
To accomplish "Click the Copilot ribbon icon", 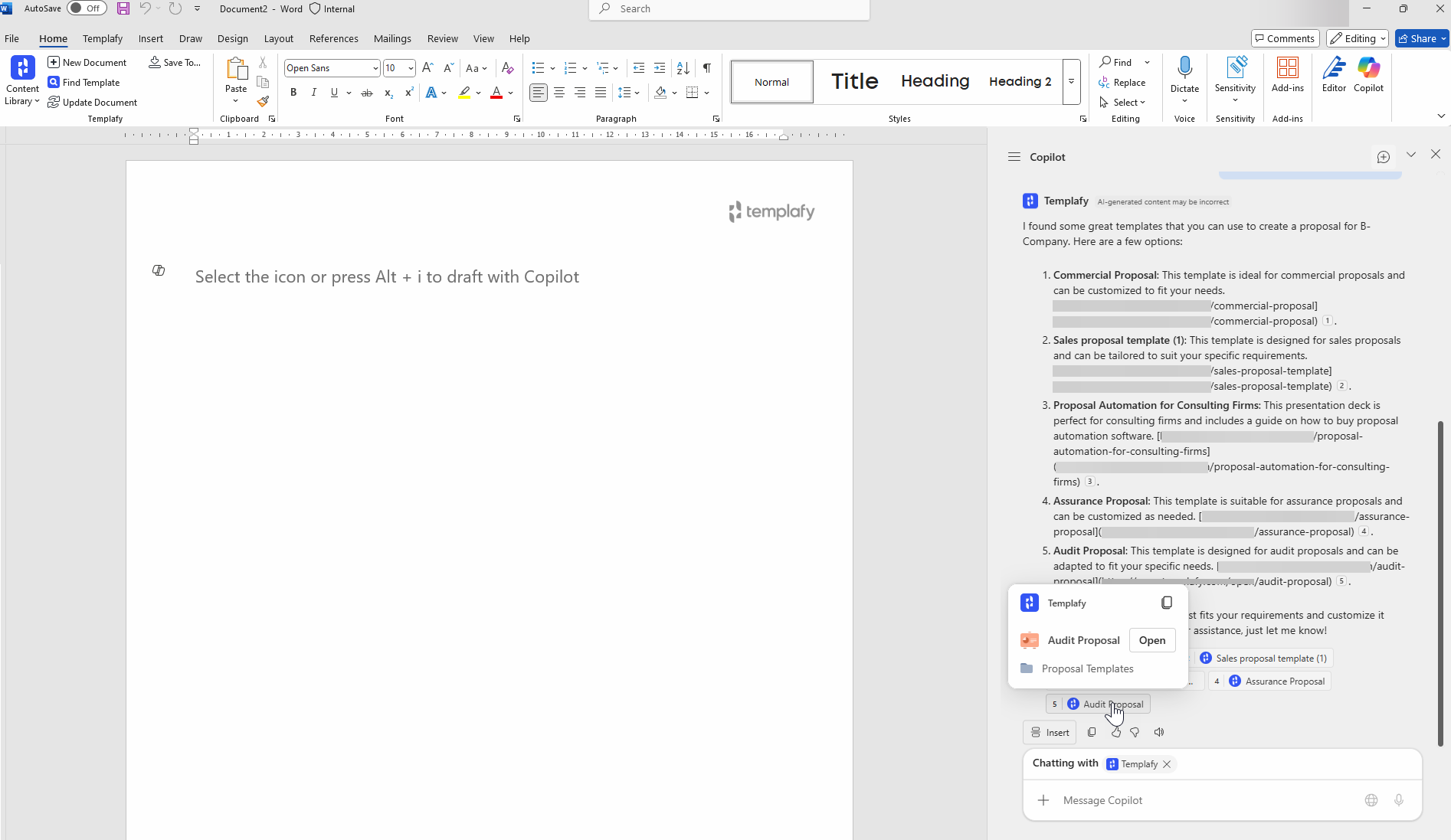I will (x=1368, y=74).
